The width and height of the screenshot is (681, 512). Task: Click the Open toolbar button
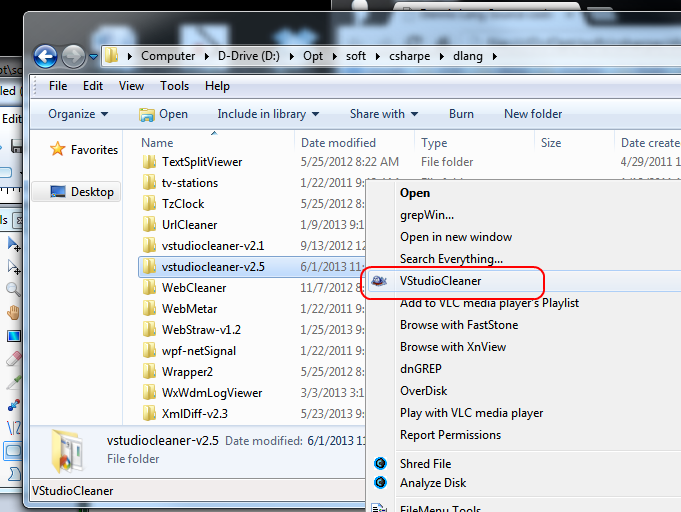[x=163, y=114]
